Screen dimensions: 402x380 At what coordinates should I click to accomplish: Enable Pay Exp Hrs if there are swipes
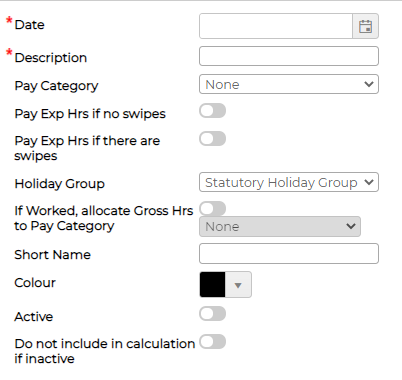[213, 139]
